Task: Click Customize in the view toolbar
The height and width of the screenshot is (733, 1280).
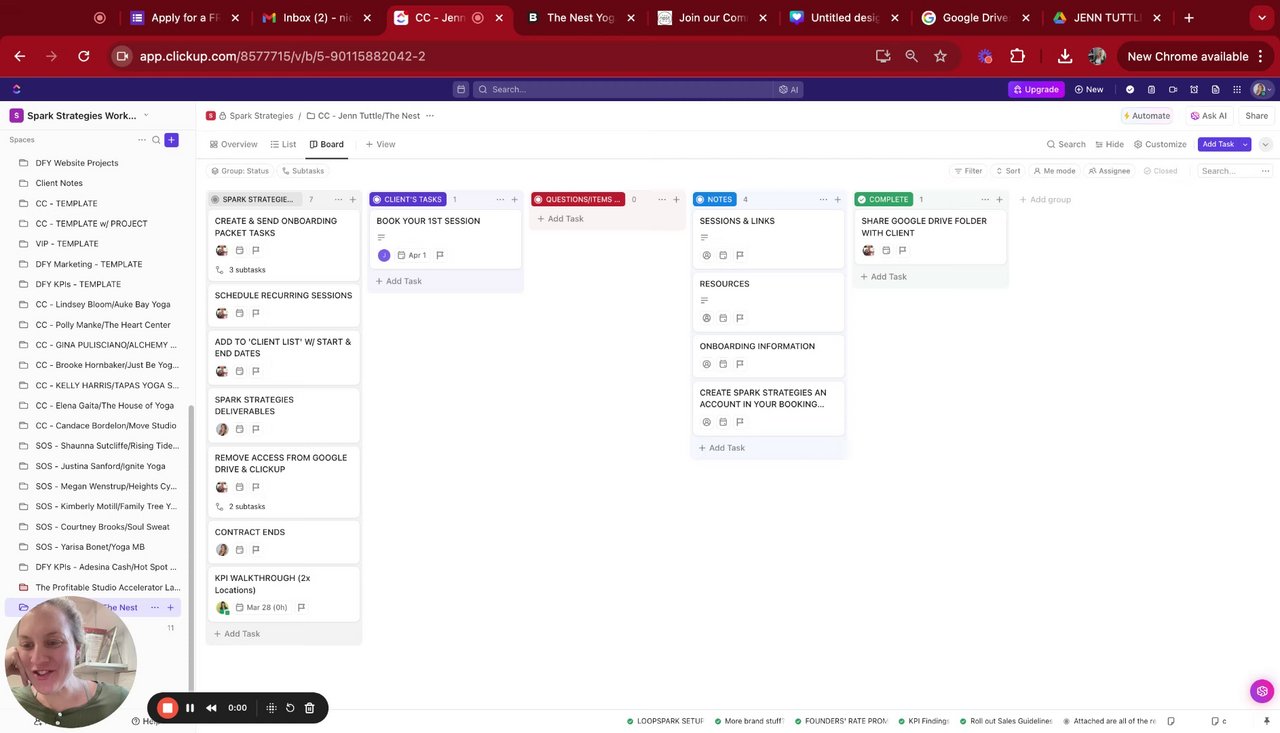Action: (1160, 144)
